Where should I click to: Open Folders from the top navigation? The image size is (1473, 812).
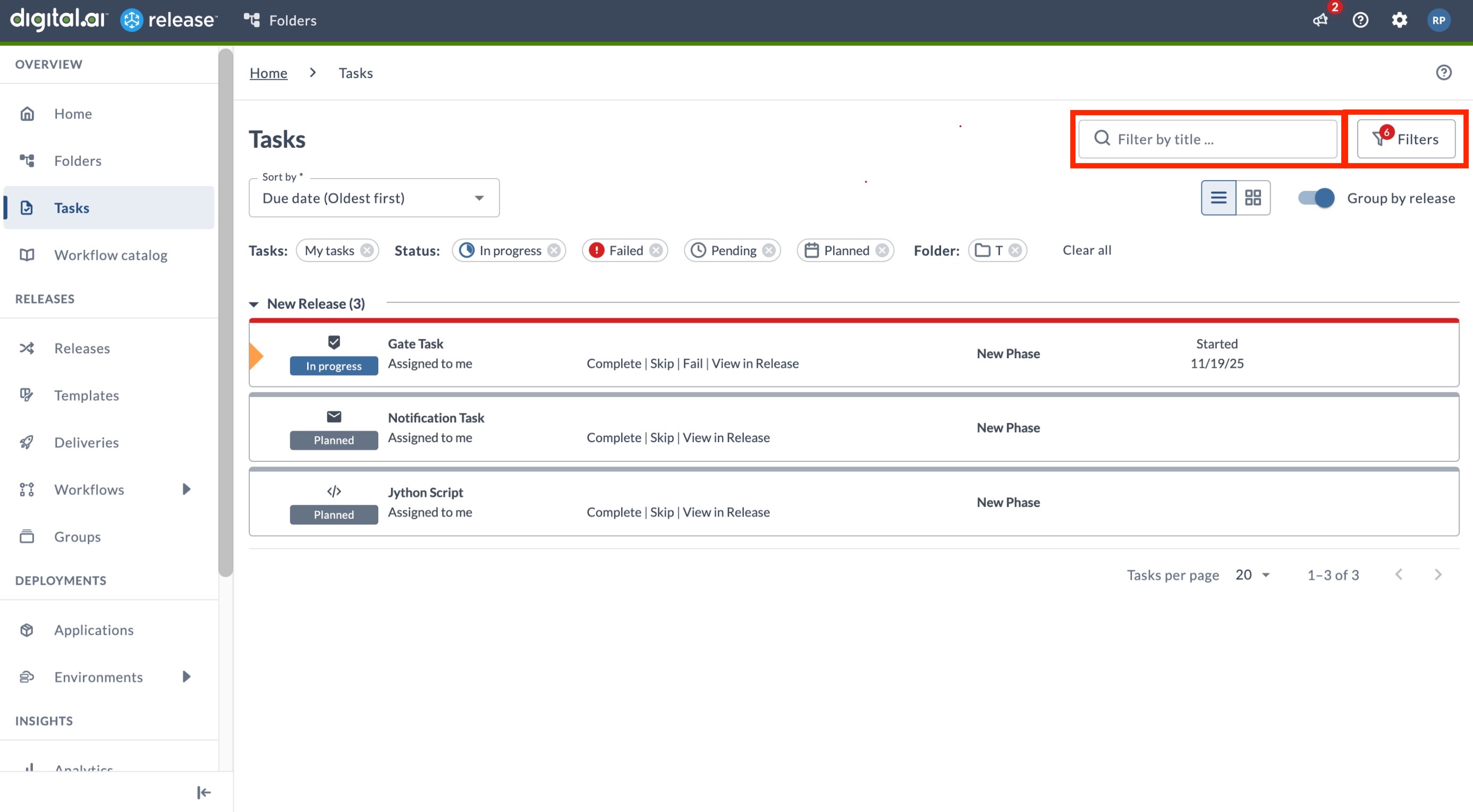pyautogui.click(x=280, y=20)
